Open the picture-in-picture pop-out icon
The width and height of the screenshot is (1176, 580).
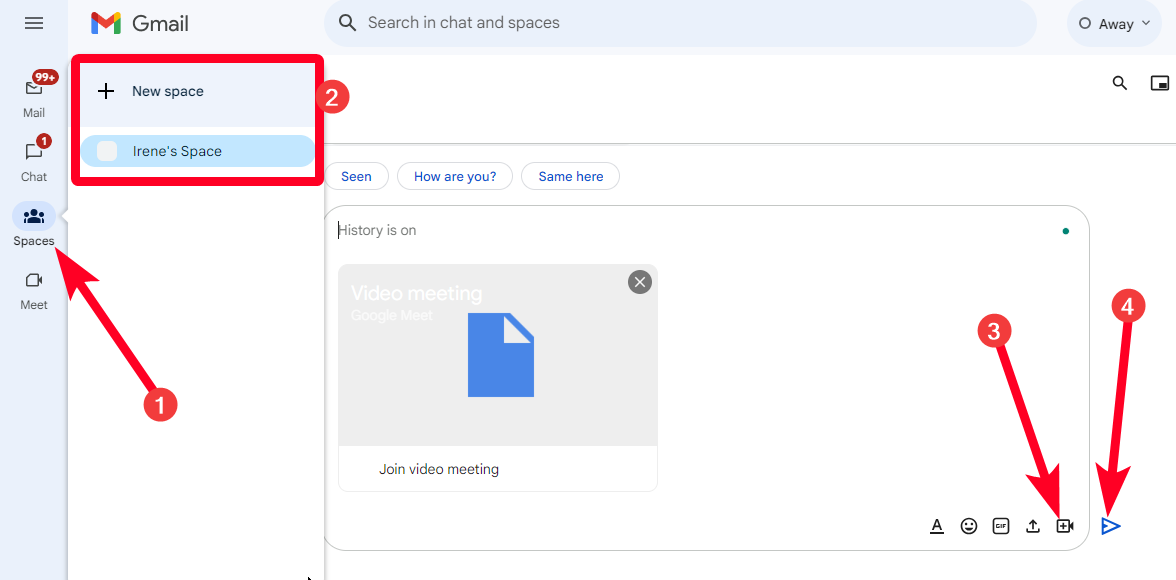click(x=1160, y=83)
